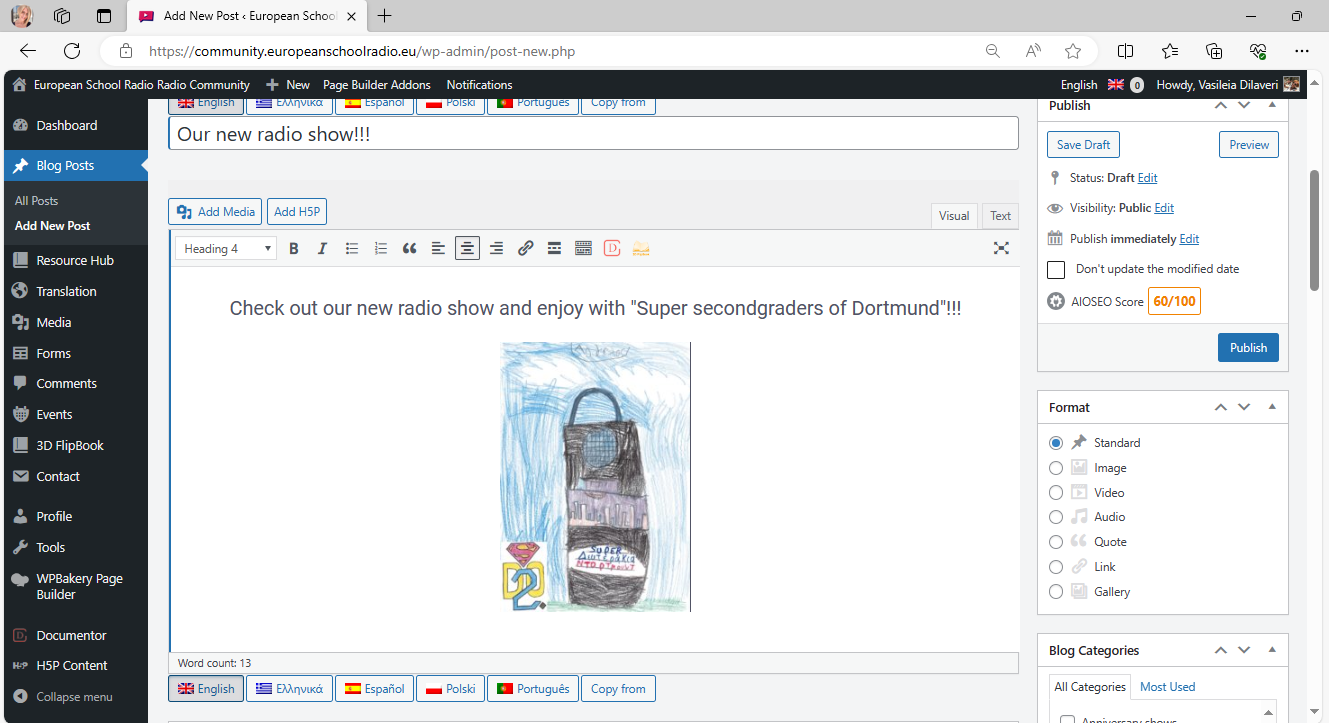Open the Heading 4 paragraph style dropdown
Image resolution: width=1329 pixels, height=723 pixels.
225,249
